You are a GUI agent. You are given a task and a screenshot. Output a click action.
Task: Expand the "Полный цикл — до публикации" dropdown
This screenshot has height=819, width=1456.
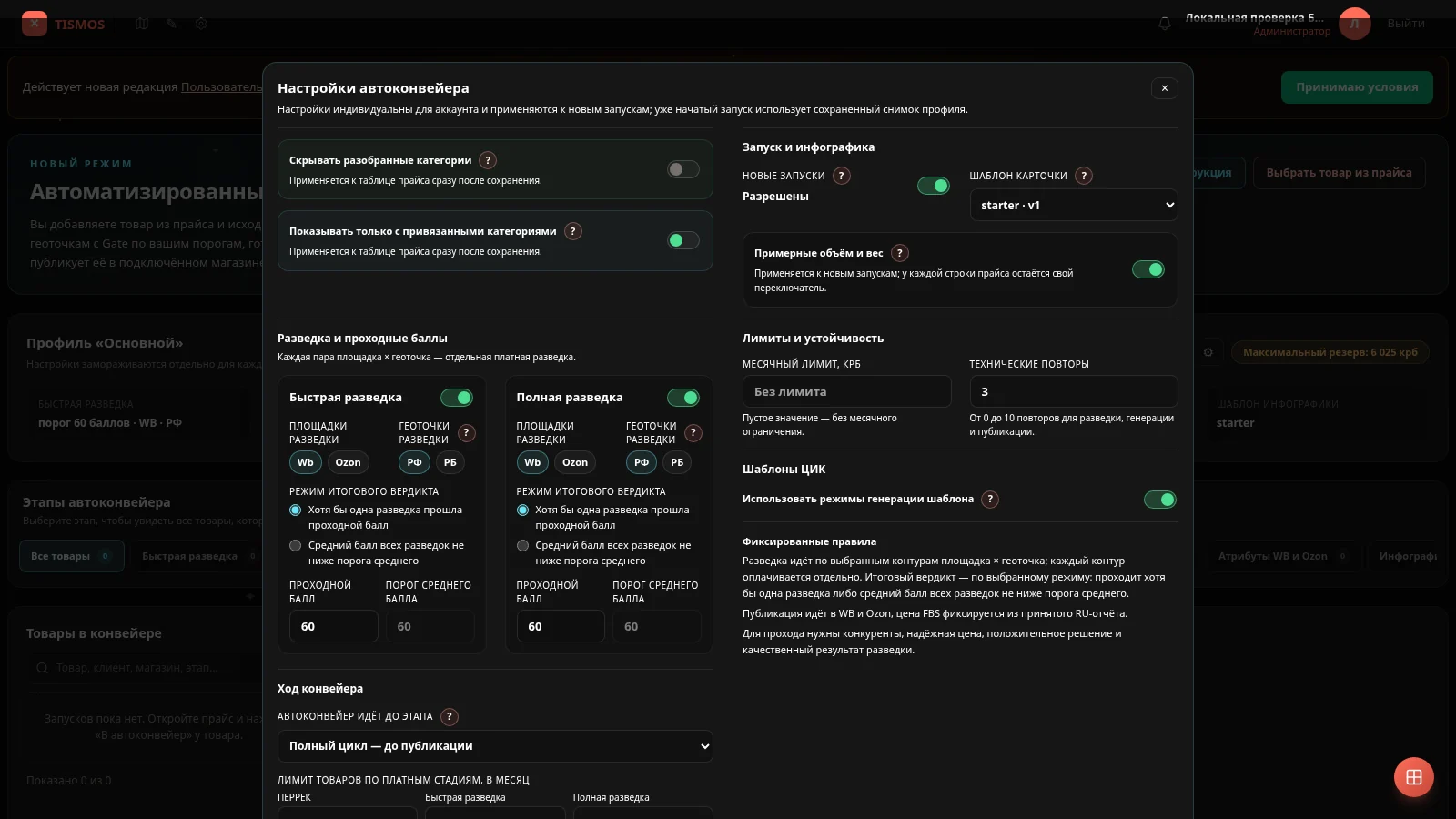point(495,746)
